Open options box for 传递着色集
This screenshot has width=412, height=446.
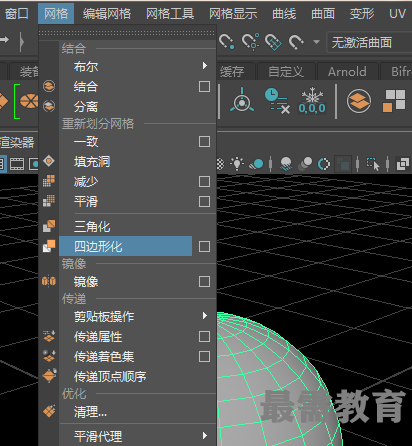pos(204,357)
